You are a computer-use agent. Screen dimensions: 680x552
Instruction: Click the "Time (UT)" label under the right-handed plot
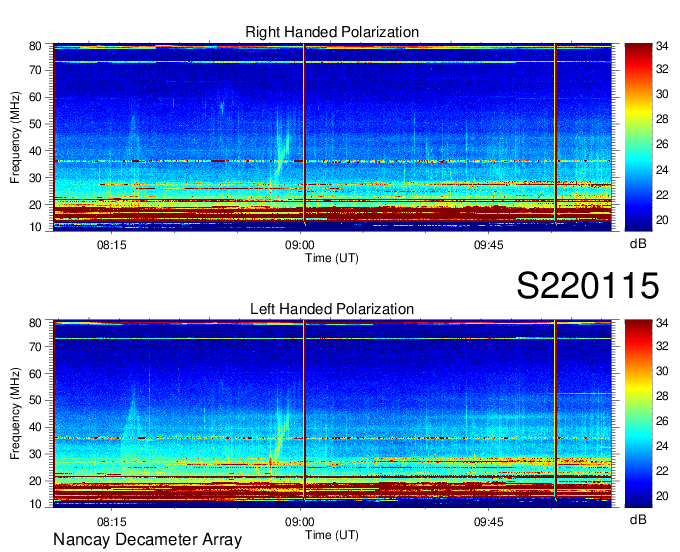point(332,258)
